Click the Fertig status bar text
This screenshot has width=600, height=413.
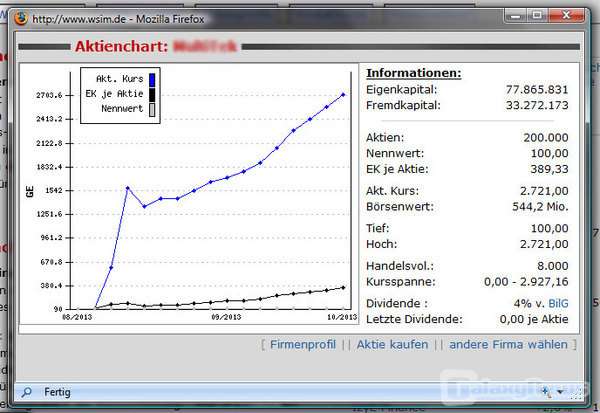point(57,392)
